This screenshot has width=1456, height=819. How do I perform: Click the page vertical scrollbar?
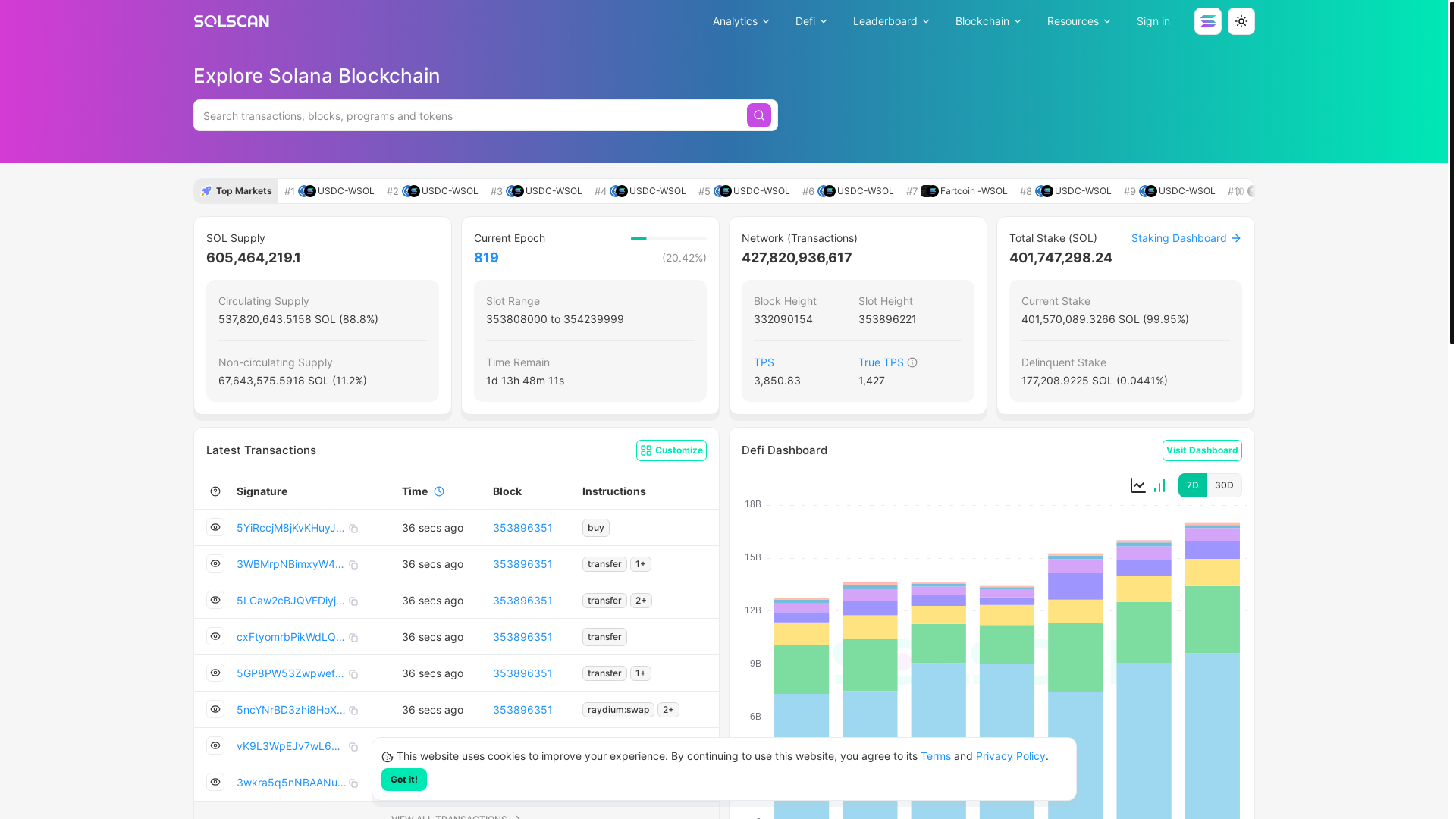pyautogui.click(x=1452, y=173)
